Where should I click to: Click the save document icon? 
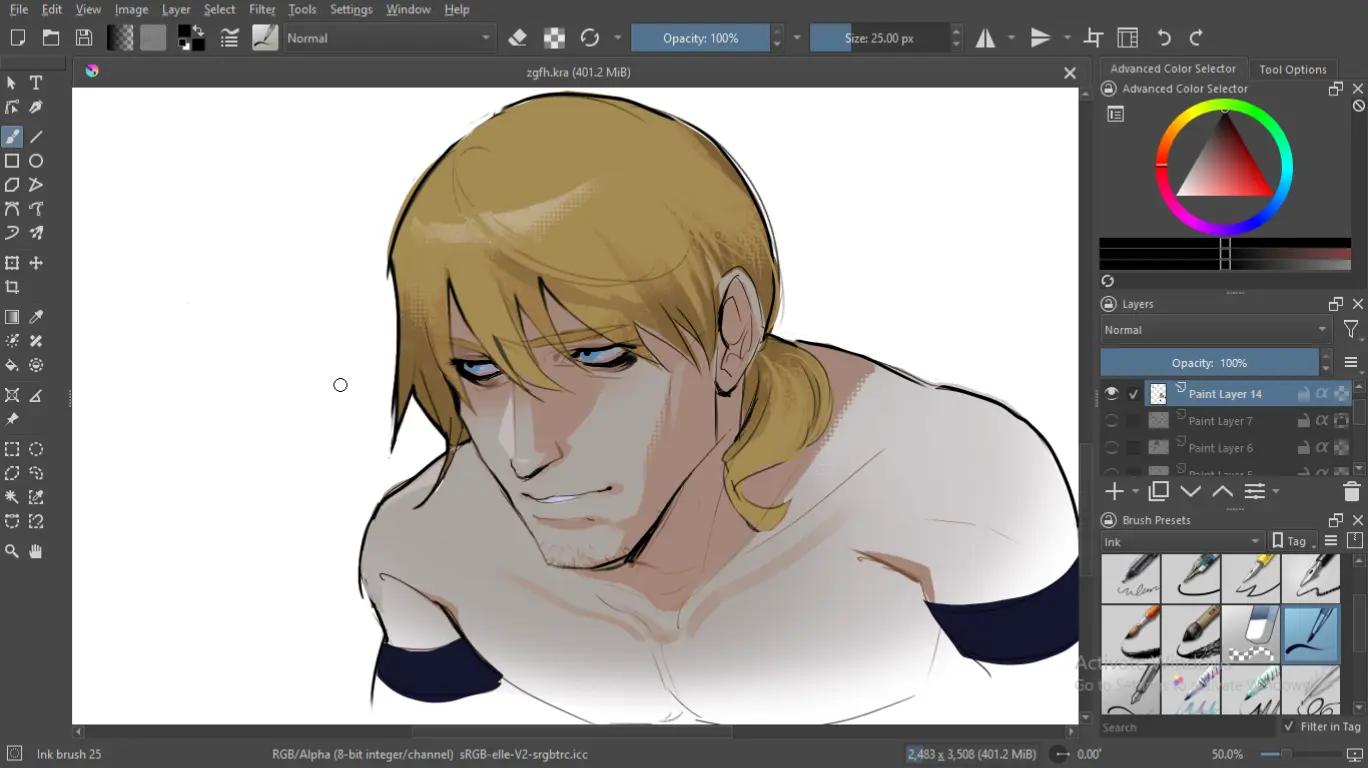[x=84, y=38]
